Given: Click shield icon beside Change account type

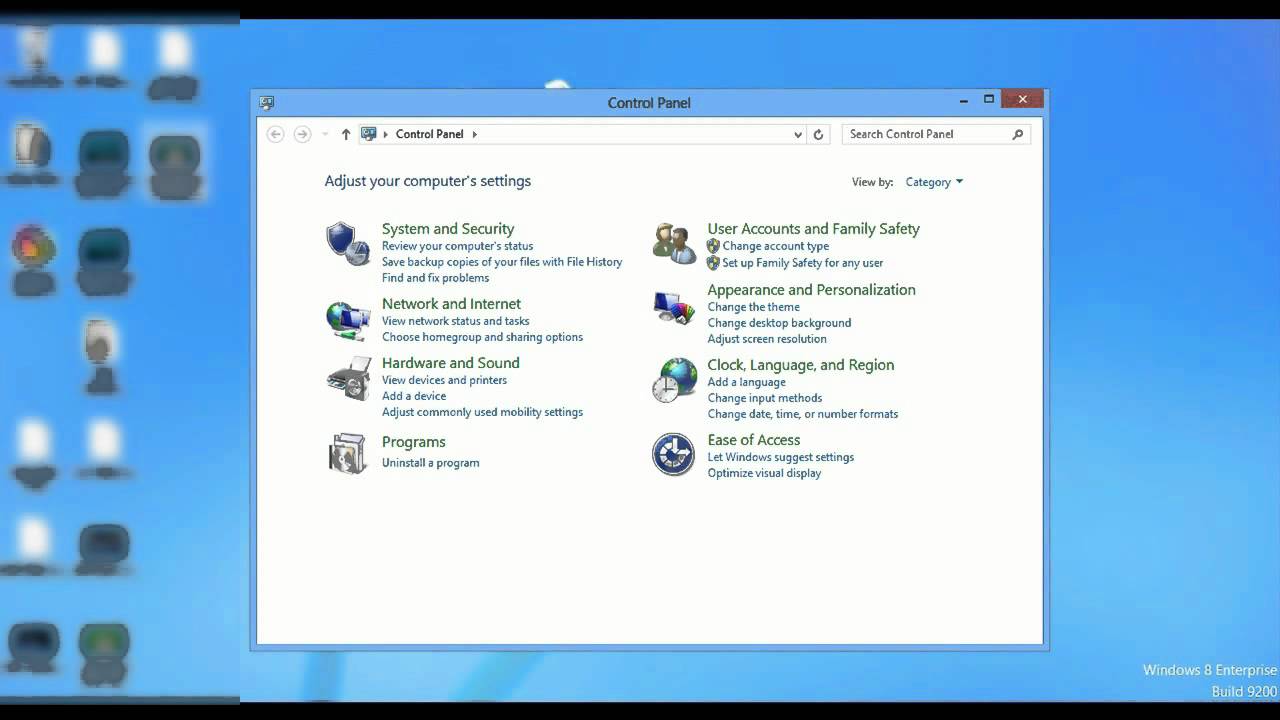Looking at the screenshot, I should click(713, 246).
